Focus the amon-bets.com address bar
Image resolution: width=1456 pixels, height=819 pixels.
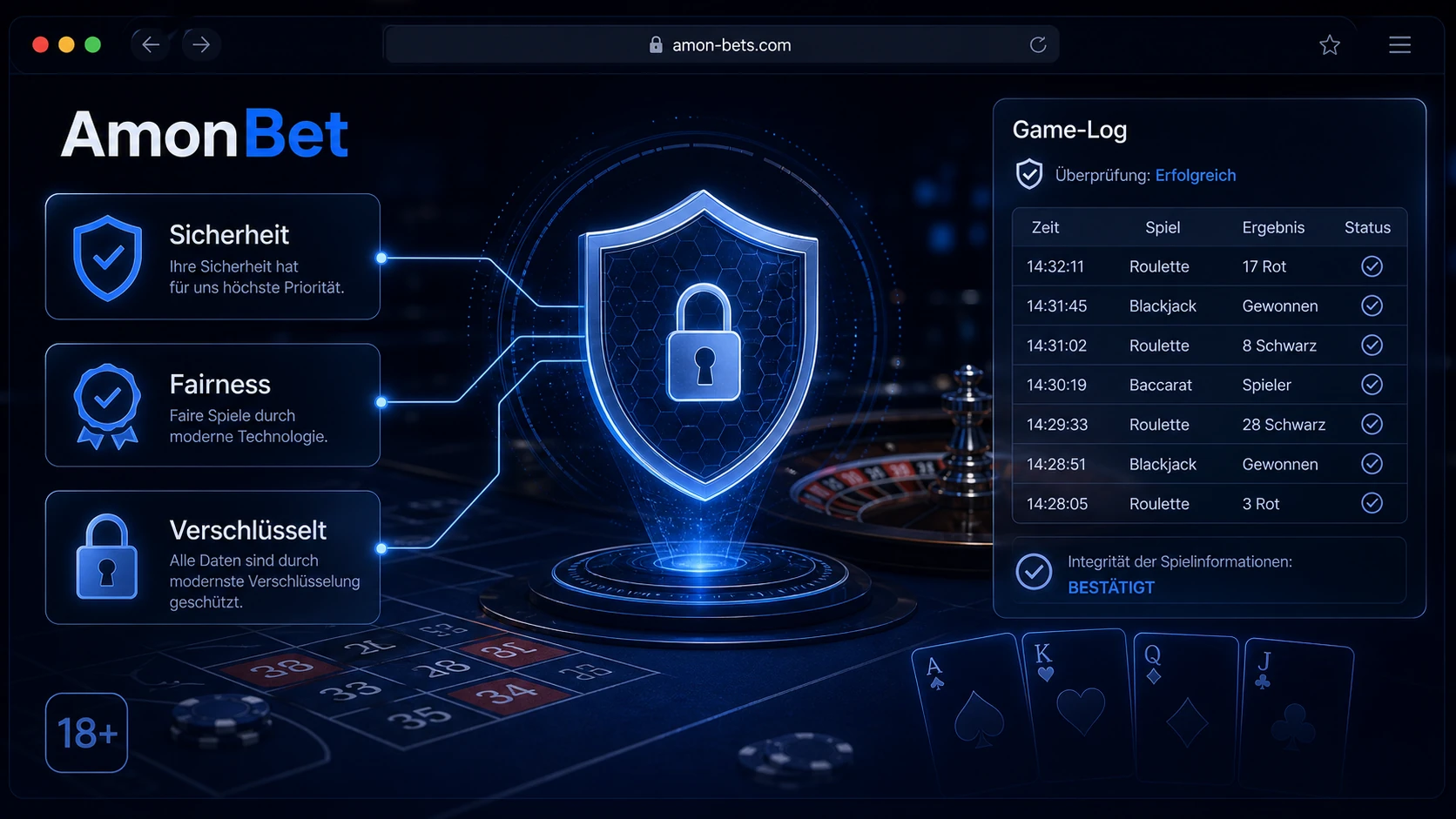click(x=721, y=44)
